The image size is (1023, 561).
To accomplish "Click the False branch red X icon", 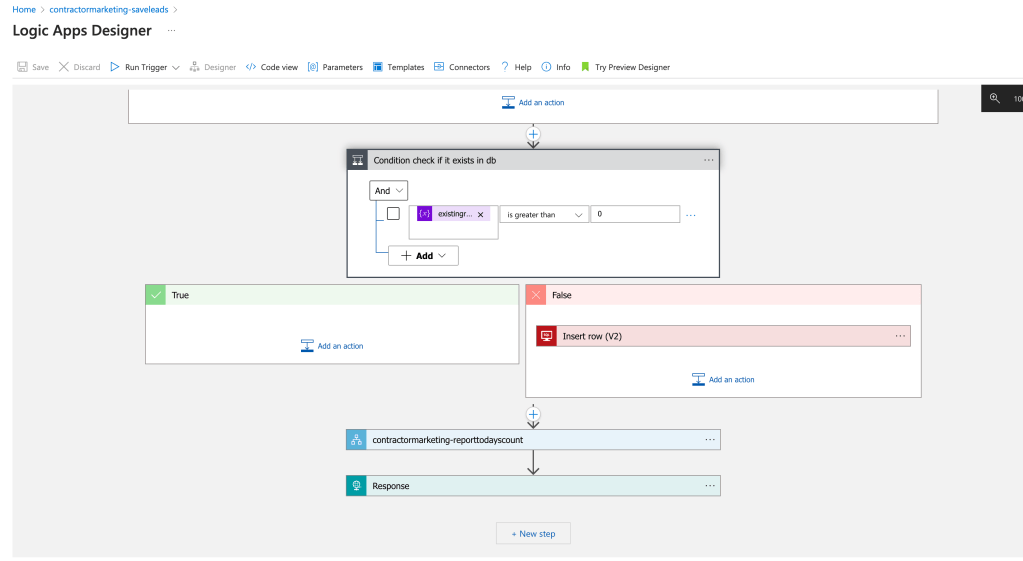I will (536, 295).
